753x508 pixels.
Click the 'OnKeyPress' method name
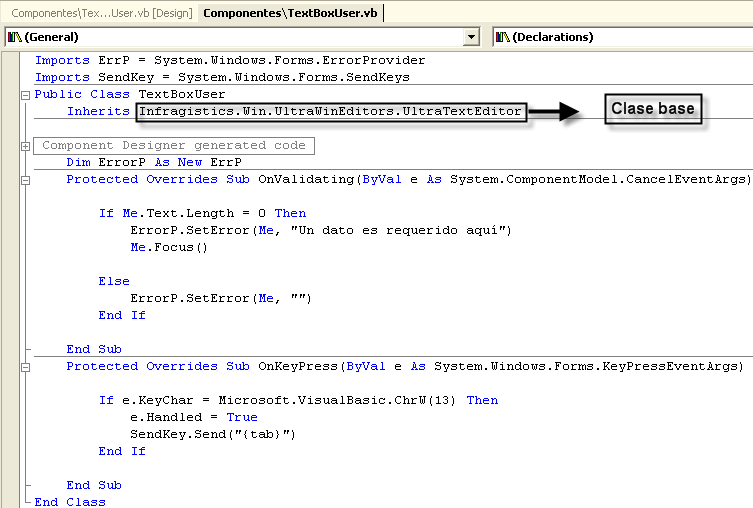pyautogui.click(x=298, y=366)
